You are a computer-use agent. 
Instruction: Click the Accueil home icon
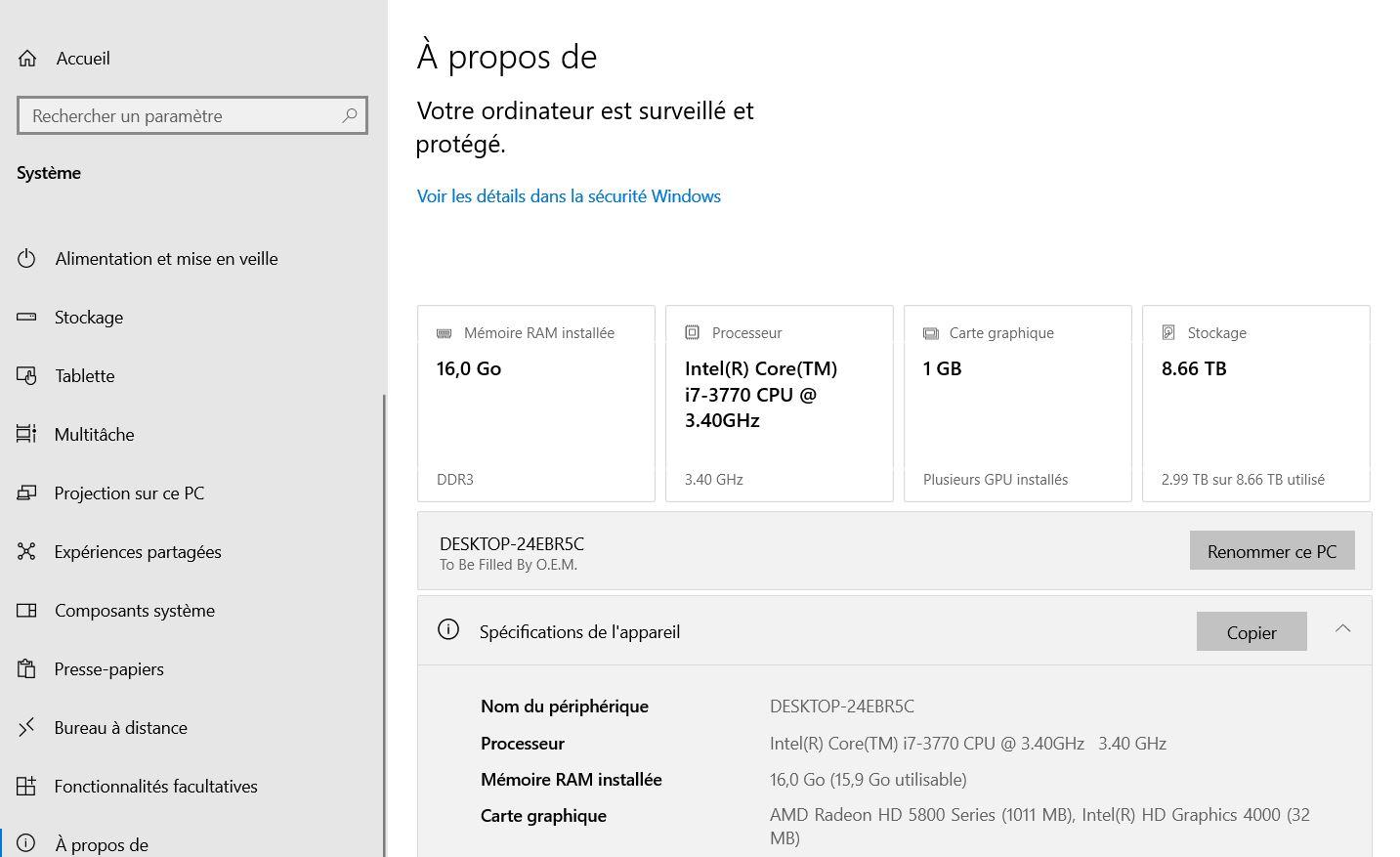[x=27, y=59]
